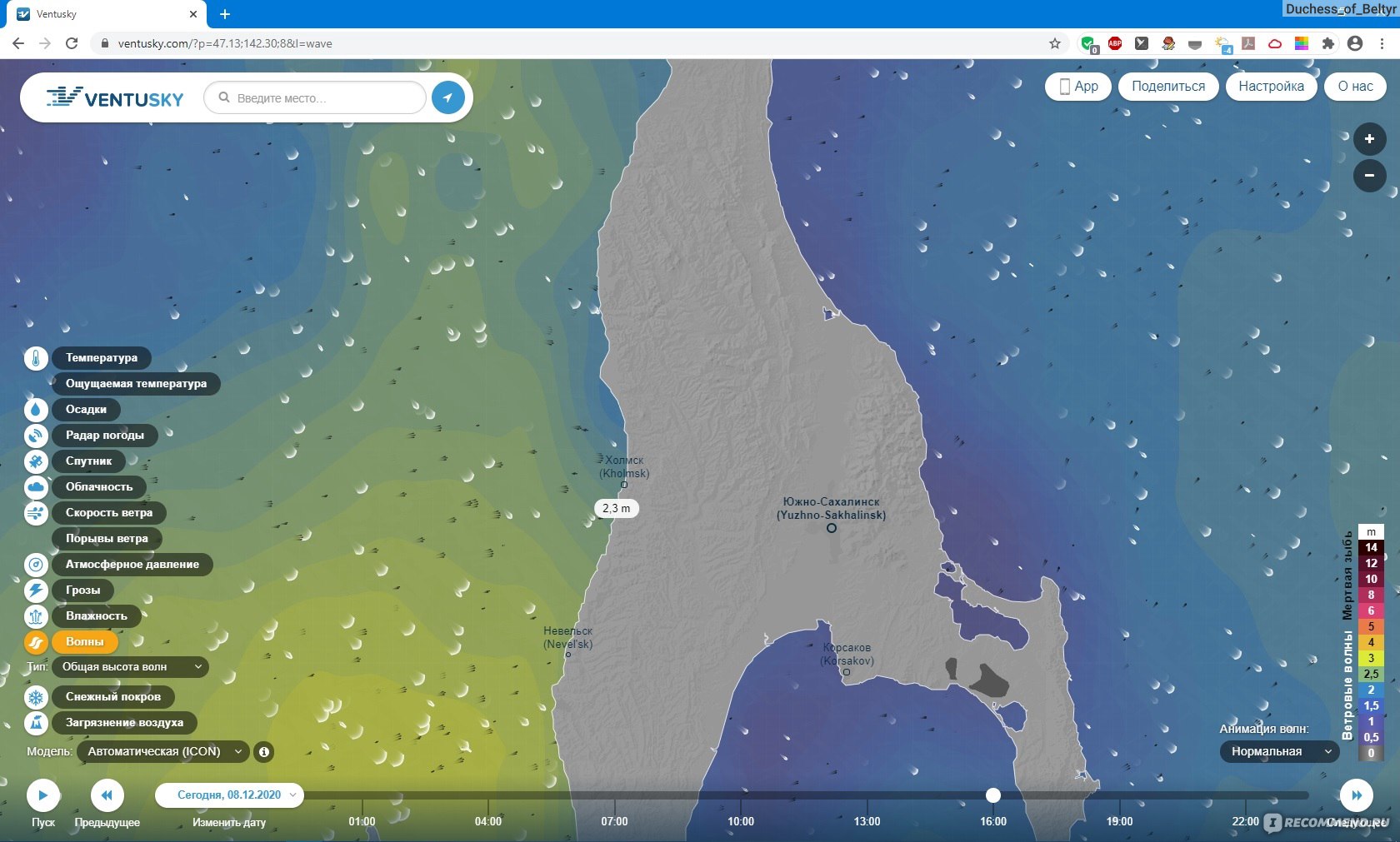Screen dimensions: 1400x842
Task: Click the satellite icon next to Спутник
Action: tap(36, 461)
